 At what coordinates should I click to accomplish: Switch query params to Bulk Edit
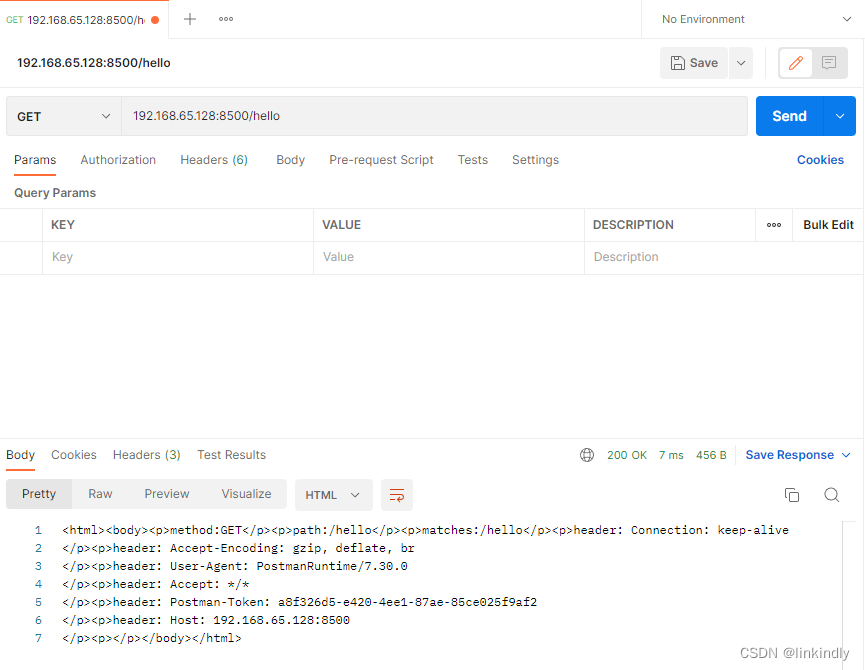827,225
